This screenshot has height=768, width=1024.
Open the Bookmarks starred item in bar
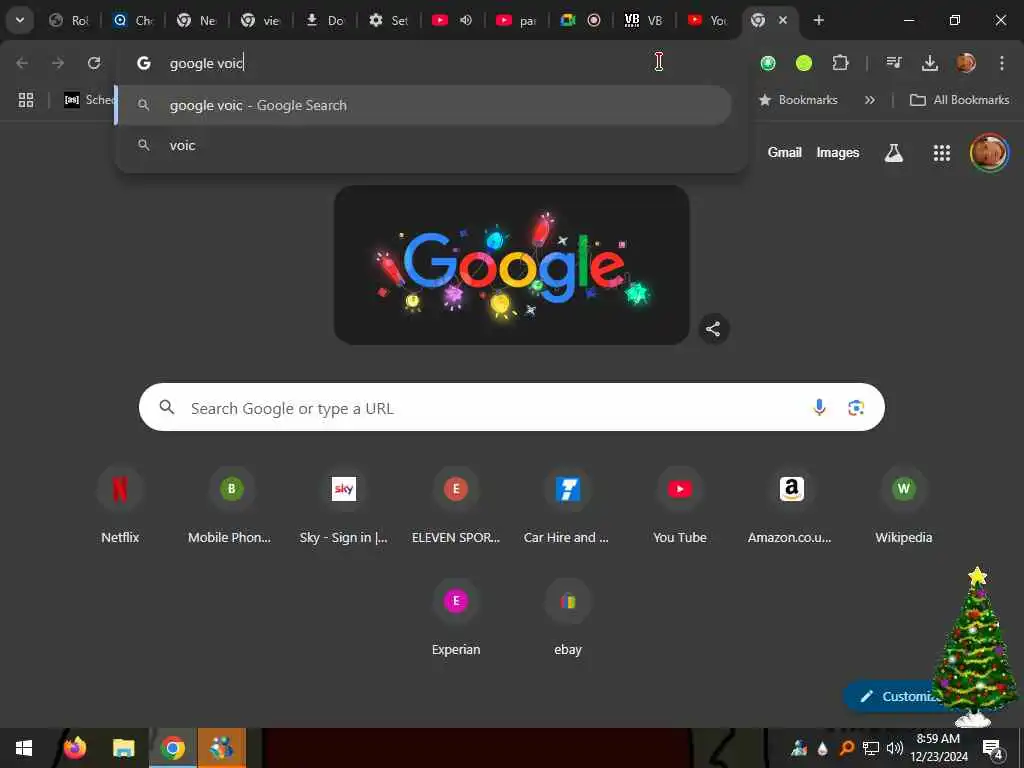[797, 100]
